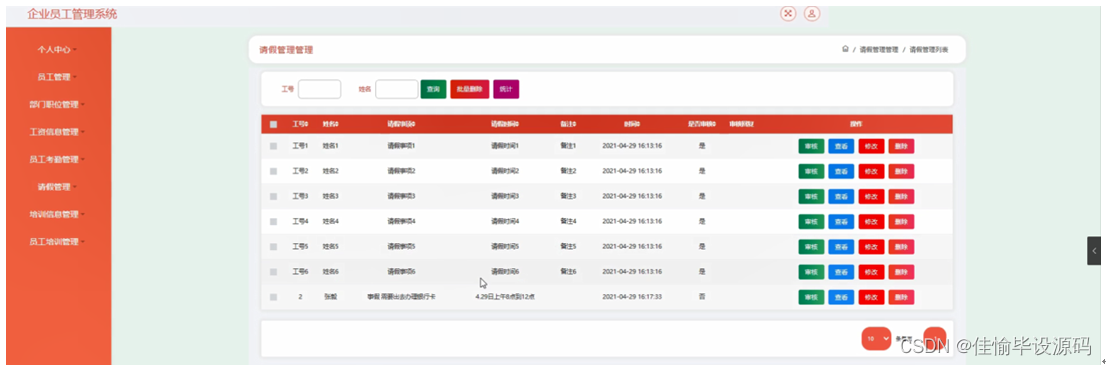Click 删除 button for row 工号4

(901, 222)
